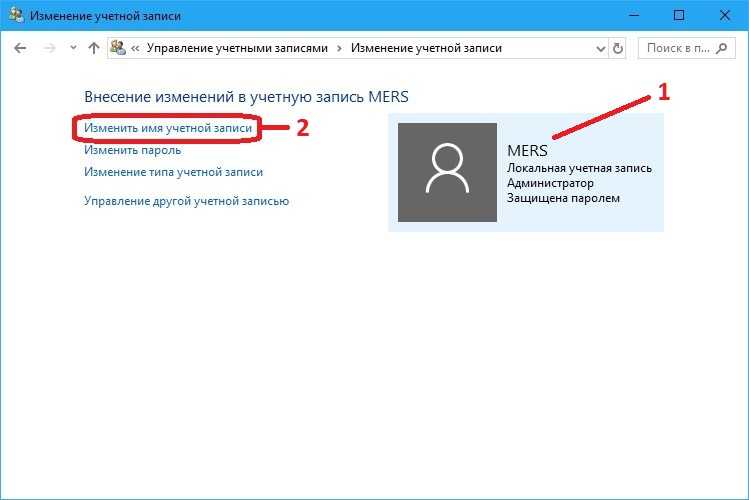749x500 pixels.
Task: Click the MERS account name text
Action: [527, 150]
